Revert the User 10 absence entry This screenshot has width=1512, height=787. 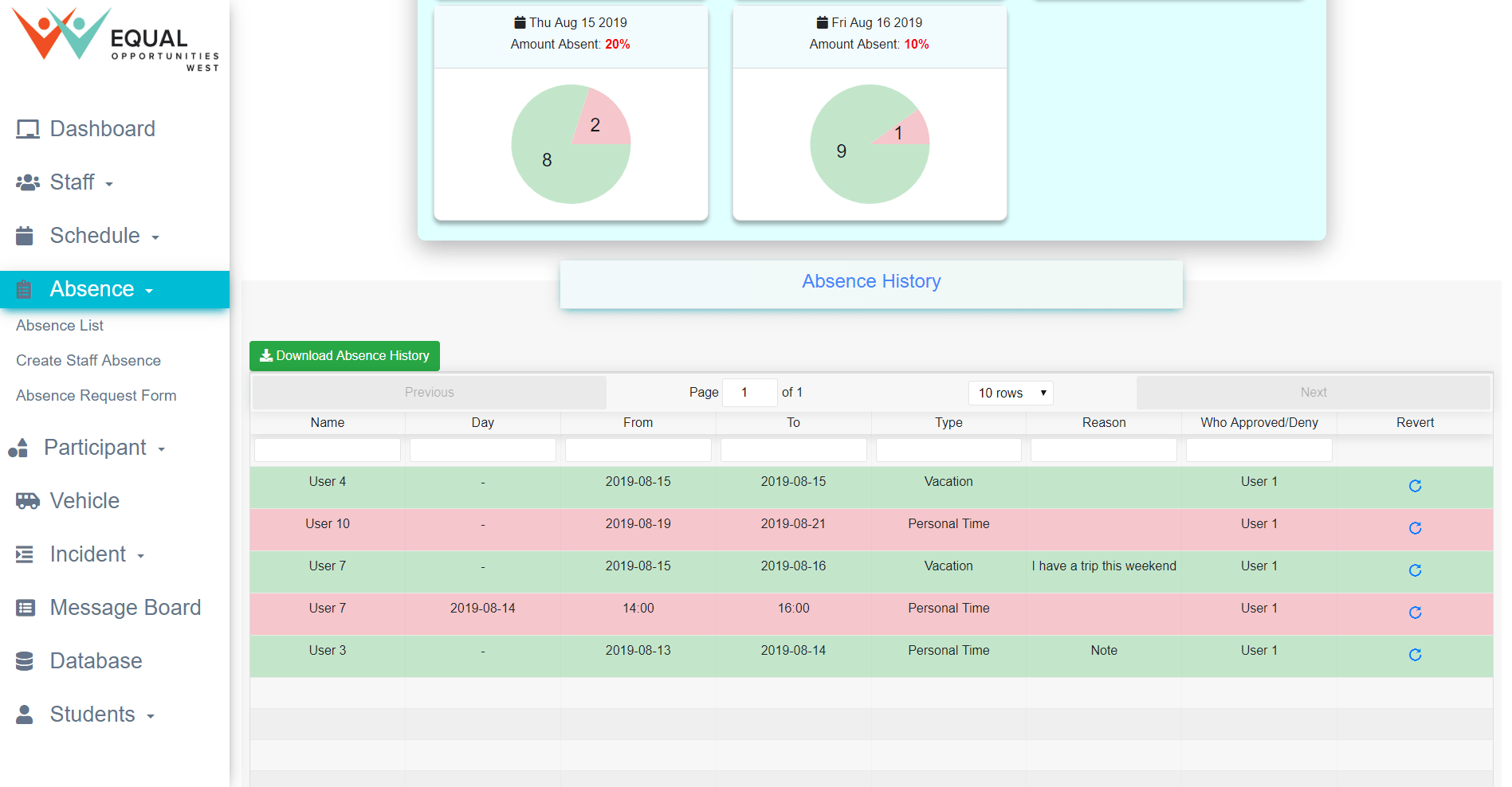click(x=1415, y=528)
